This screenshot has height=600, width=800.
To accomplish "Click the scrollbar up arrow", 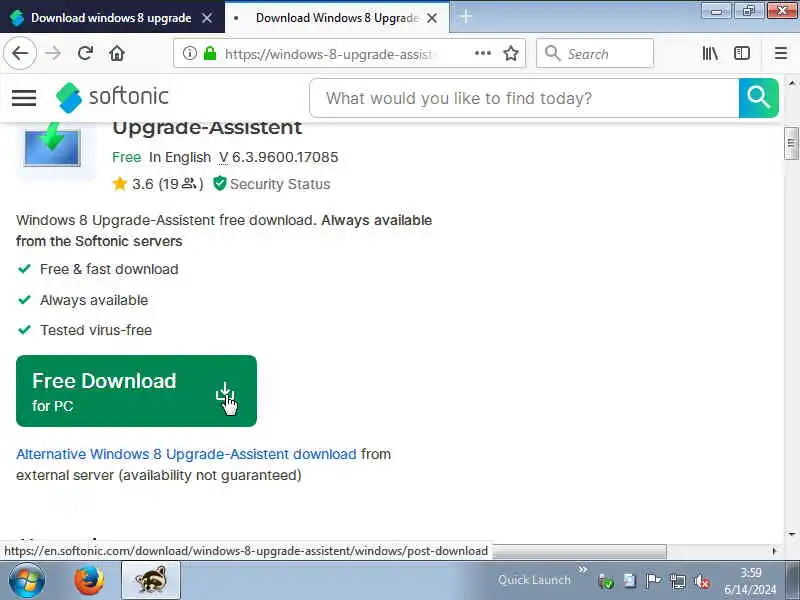I will (791, 83).
